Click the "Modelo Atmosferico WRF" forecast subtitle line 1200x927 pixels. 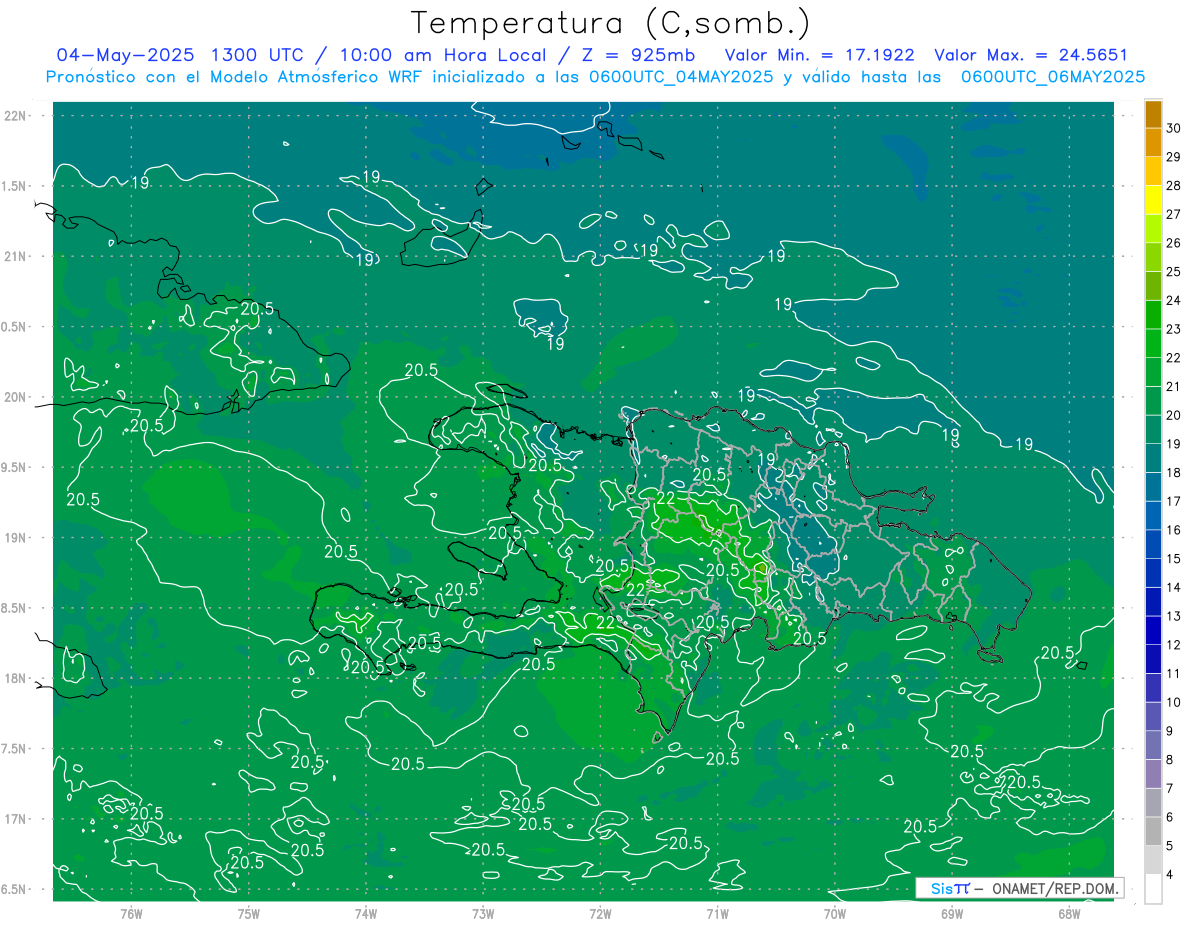[x=595, y=77]
